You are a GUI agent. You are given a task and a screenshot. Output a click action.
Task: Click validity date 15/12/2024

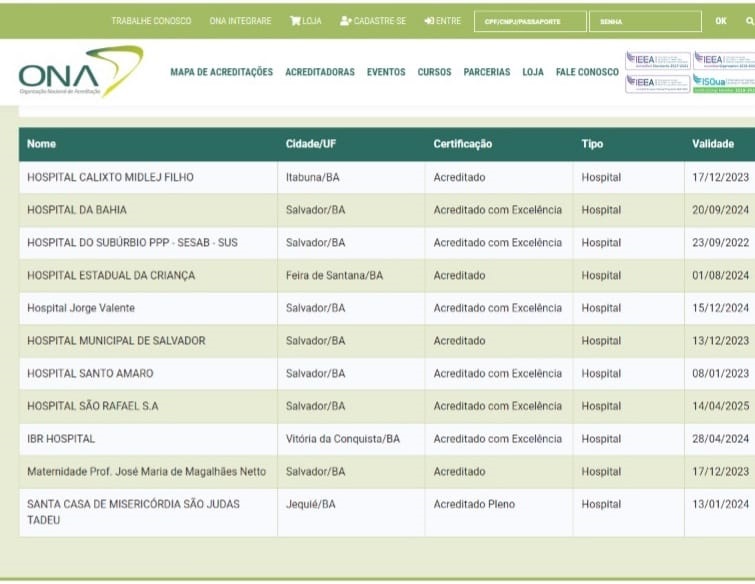[720, 308]
